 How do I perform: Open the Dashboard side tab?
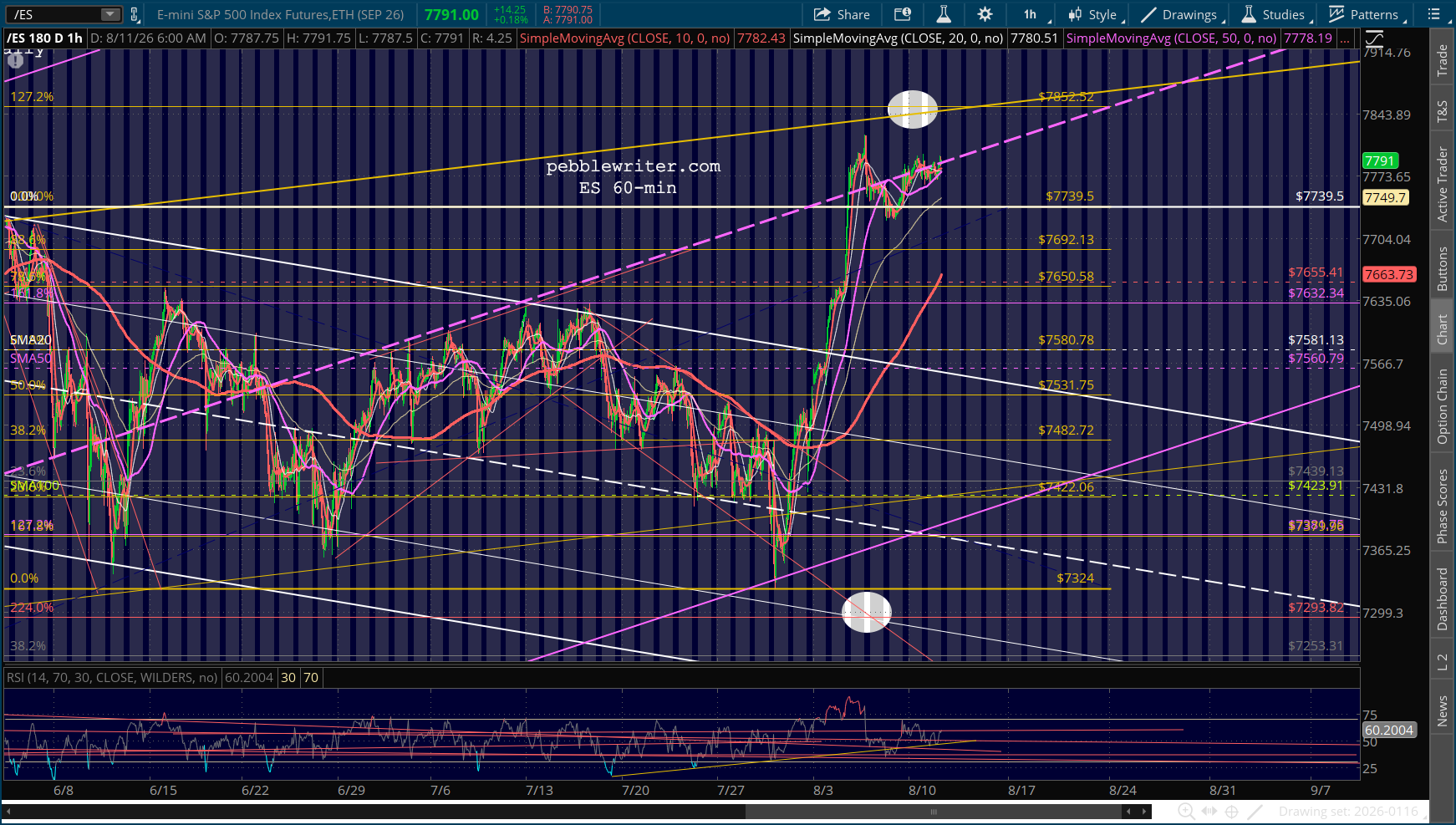point(1442,598)
